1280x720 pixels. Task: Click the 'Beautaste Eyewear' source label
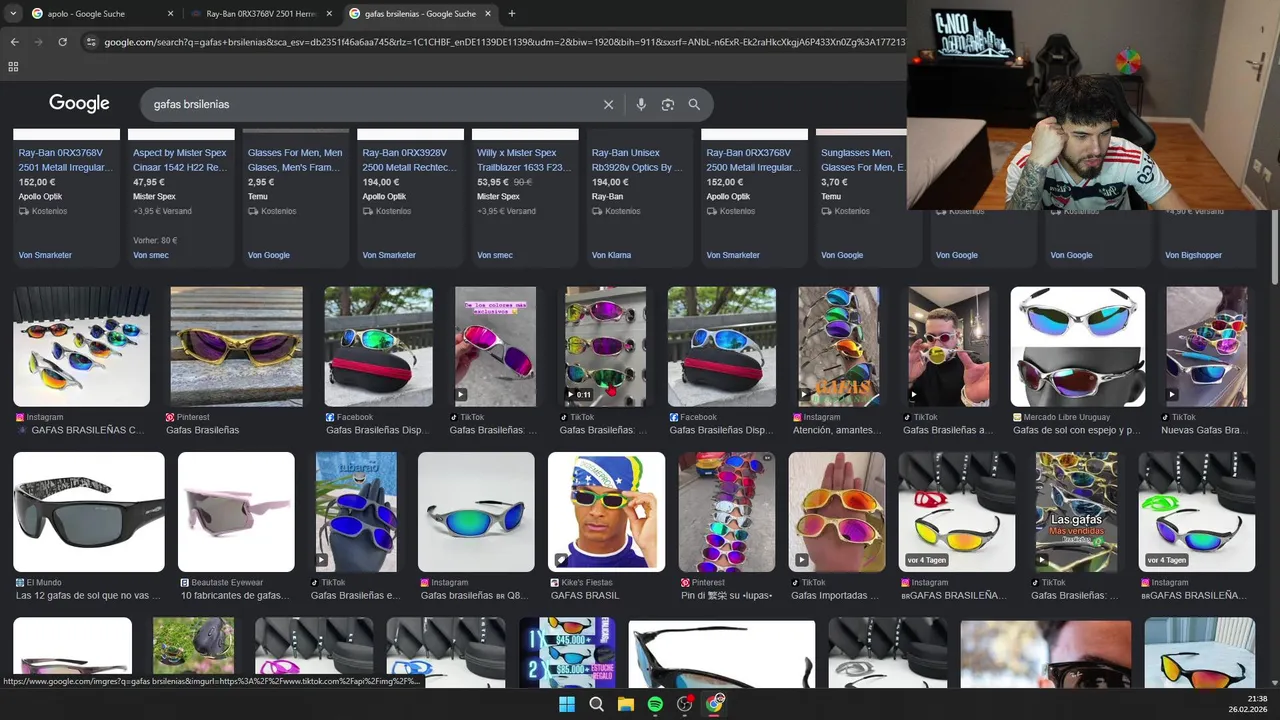[227, 582]
